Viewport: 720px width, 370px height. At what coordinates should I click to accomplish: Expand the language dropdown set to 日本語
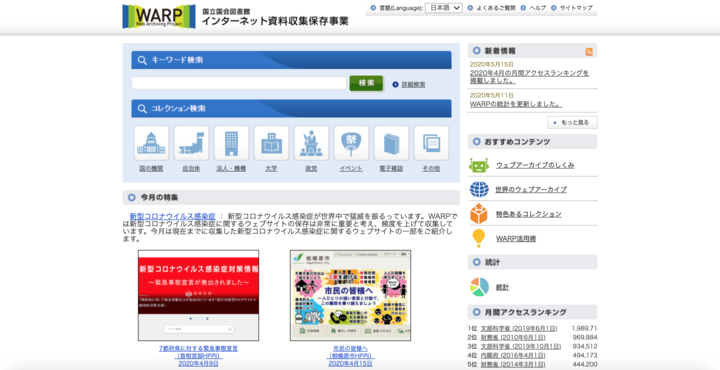(444, 8)
